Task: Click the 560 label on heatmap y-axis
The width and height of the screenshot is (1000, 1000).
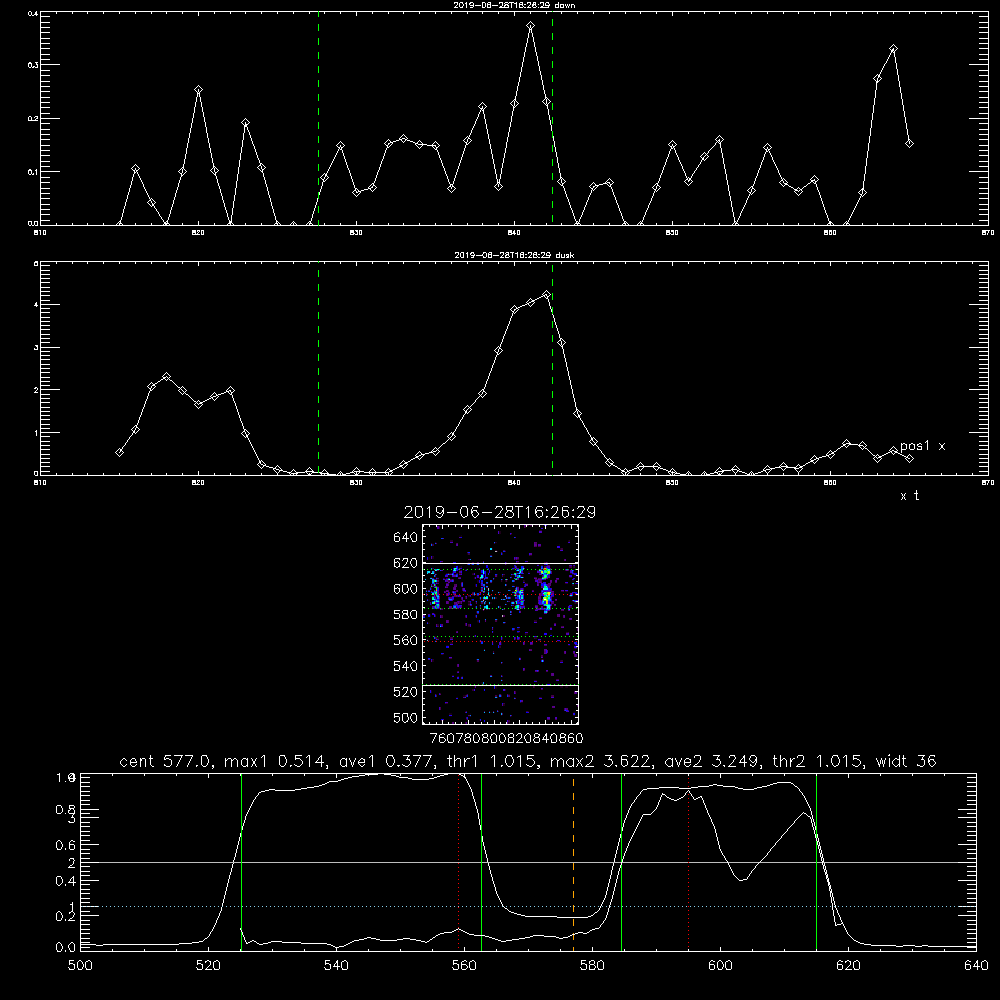Action: [406, 640]
